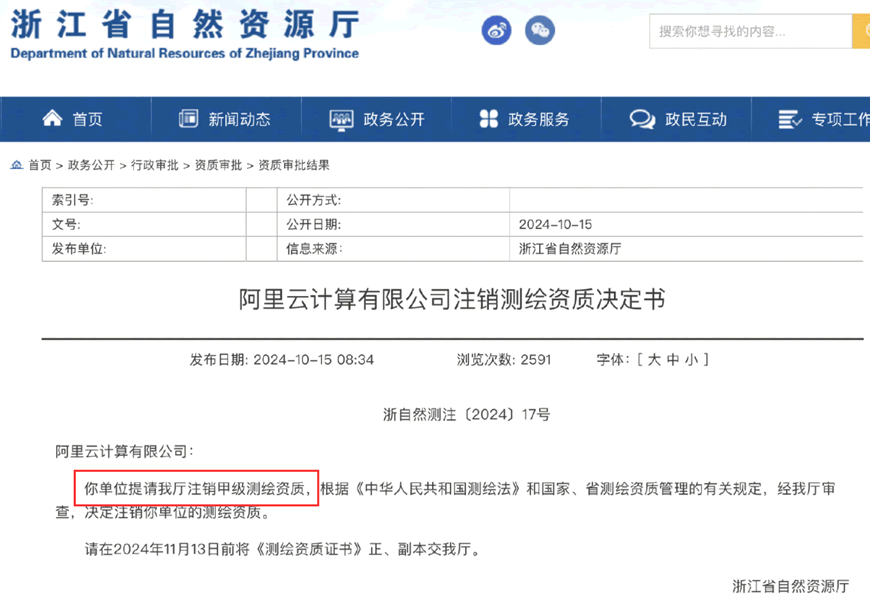Click the checklist icon next to 专项工作
Screen dimensions: 870x612
coord(787,118)
